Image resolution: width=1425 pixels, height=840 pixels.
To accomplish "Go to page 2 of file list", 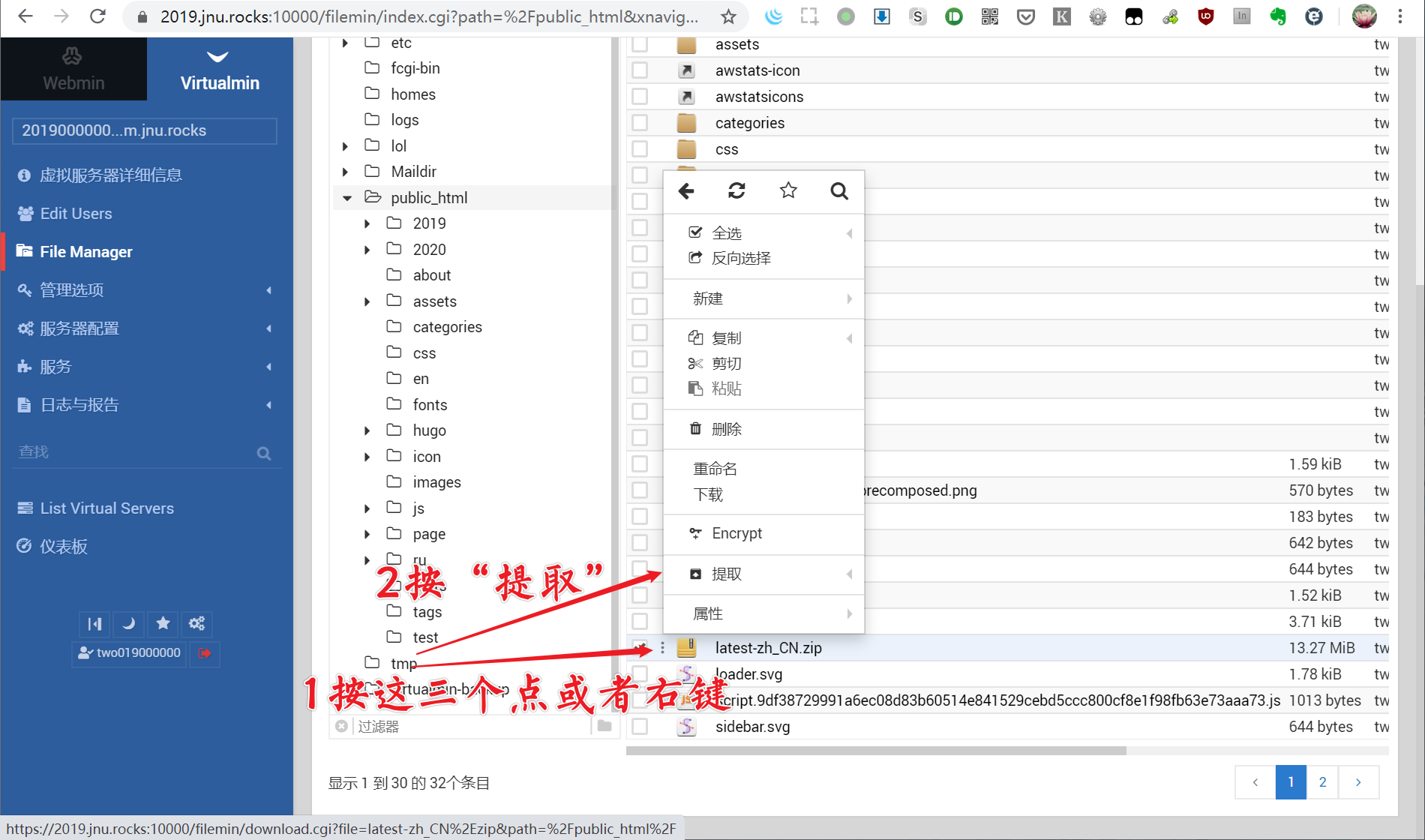I will (x=1322, y=782).
